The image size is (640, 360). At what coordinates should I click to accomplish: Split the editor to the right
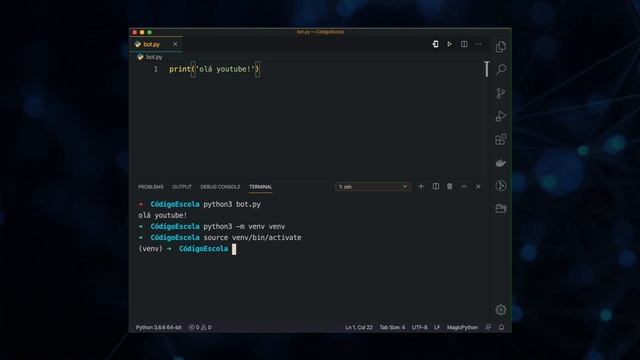click(464, 44)
